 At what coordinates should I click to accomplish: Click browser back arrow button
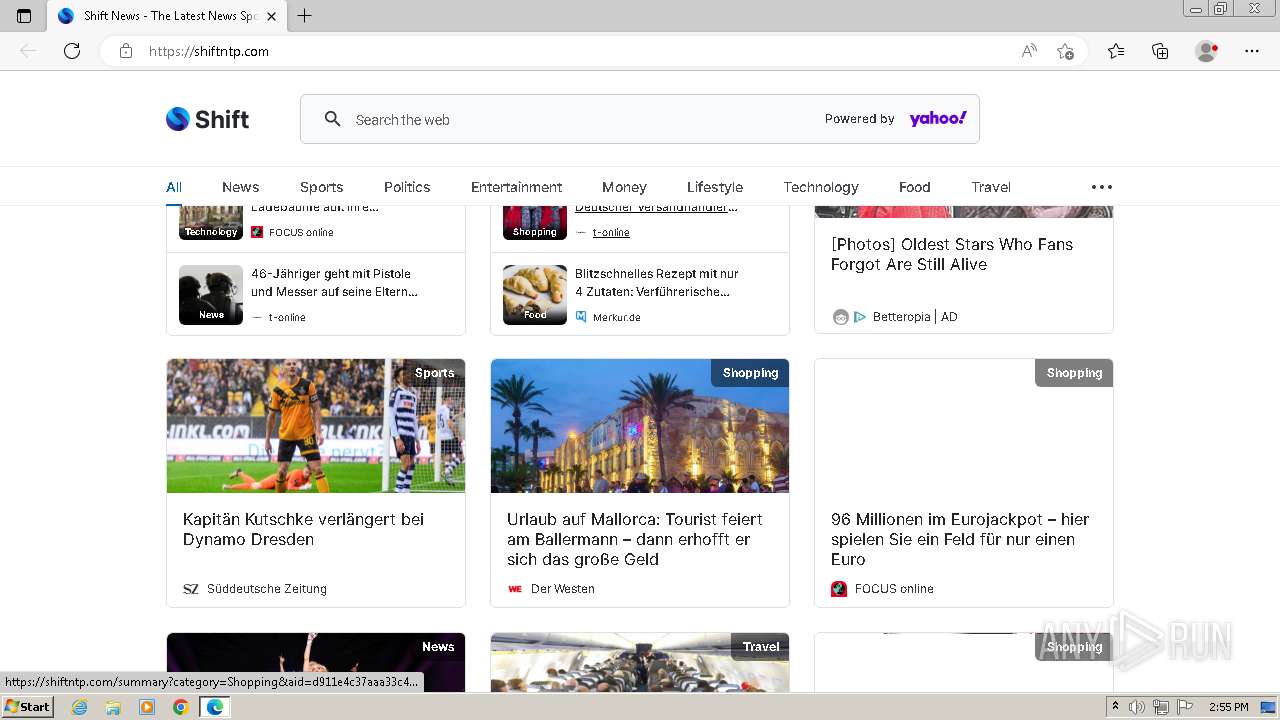click(28, 51)
